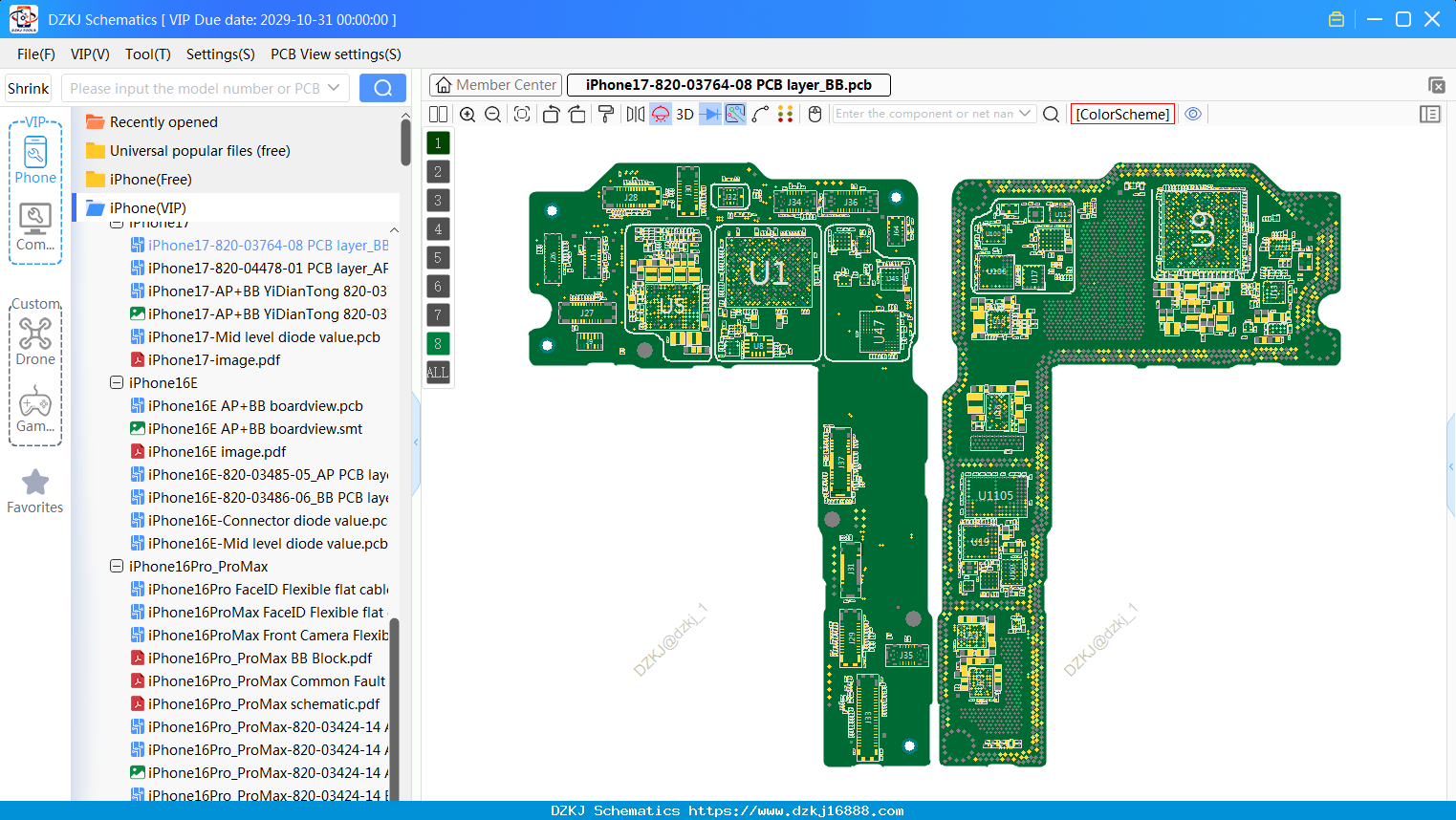Viewport: 1456px width, 820px height.
Task: Click the mouse mode icon
Action: (x=815, y=114)
